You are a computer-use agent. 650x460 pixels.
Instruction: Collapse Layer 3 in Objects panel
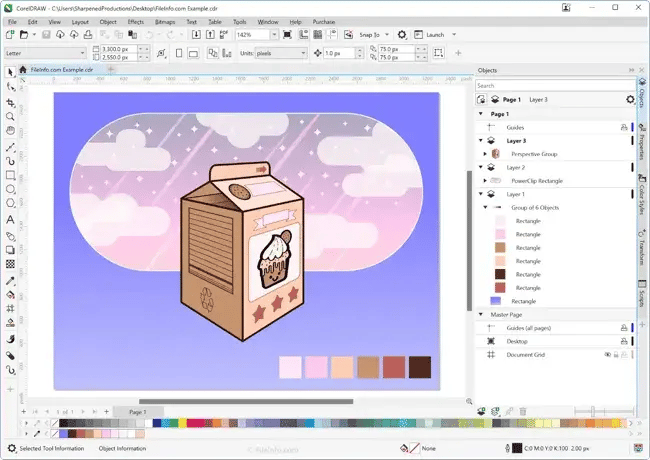(480, 141)
